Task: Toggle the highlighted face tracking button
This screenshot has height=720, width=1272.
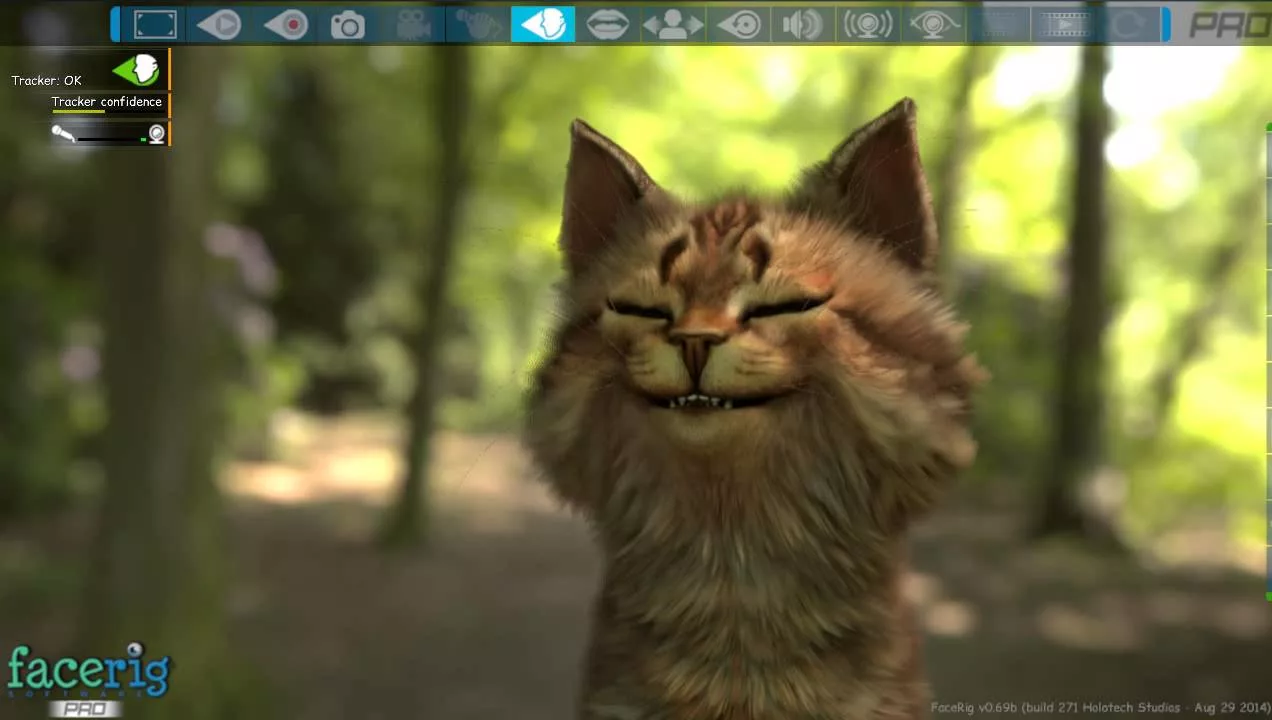Action: point(543,24)
